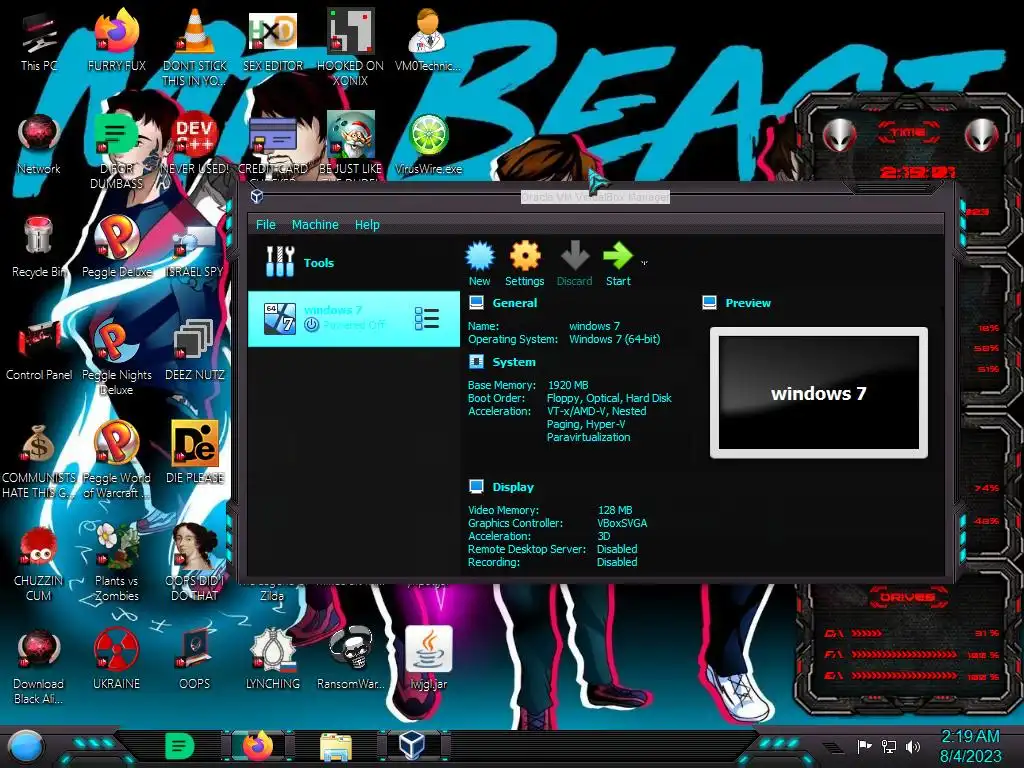Open the File menu
Viewport: 1024px width, 768px height.
[265, 225]
